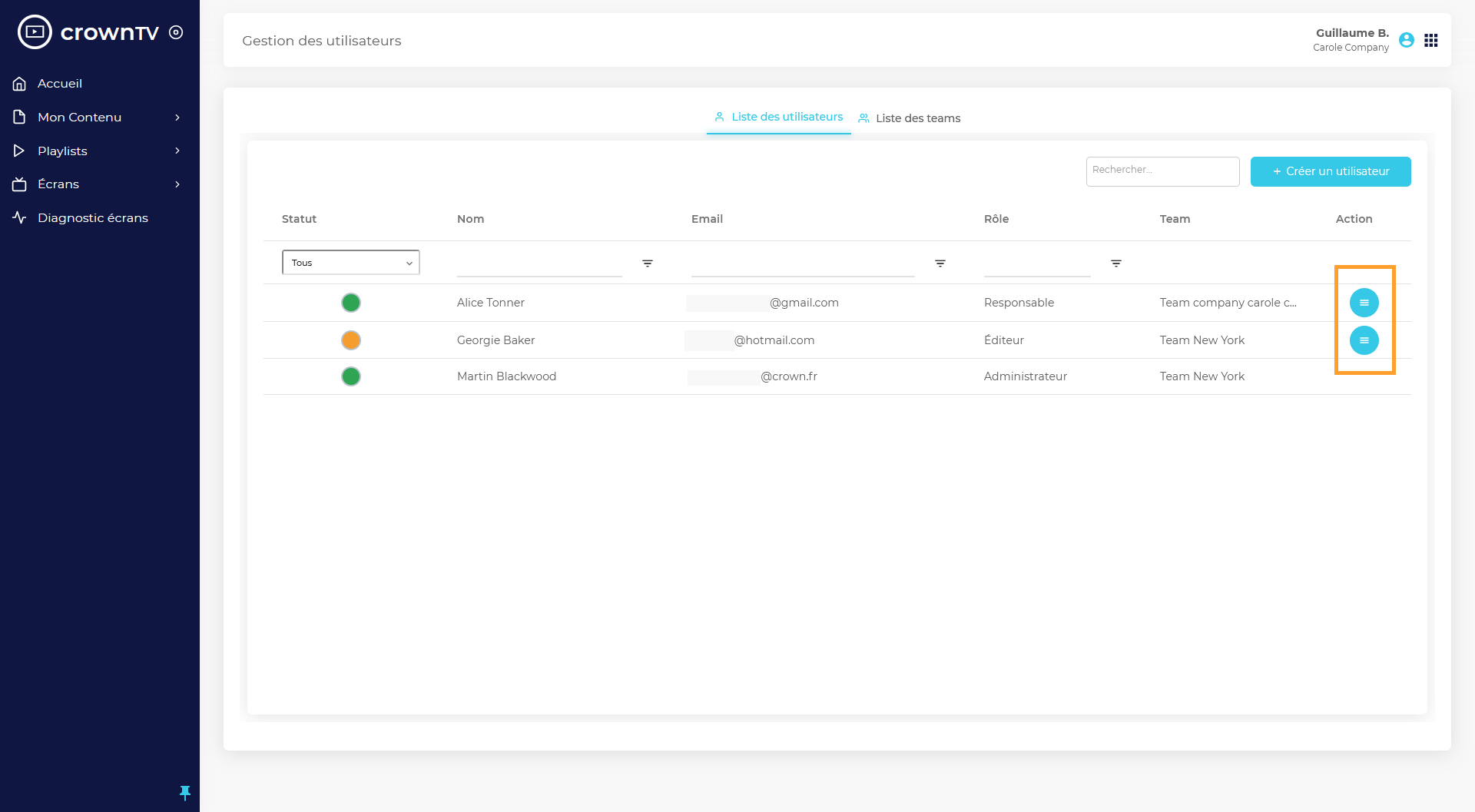The width and height of the screenshot is (1475, 812).
Task: Click Martin Blackwood green status dot
Action: click(351, 376)
